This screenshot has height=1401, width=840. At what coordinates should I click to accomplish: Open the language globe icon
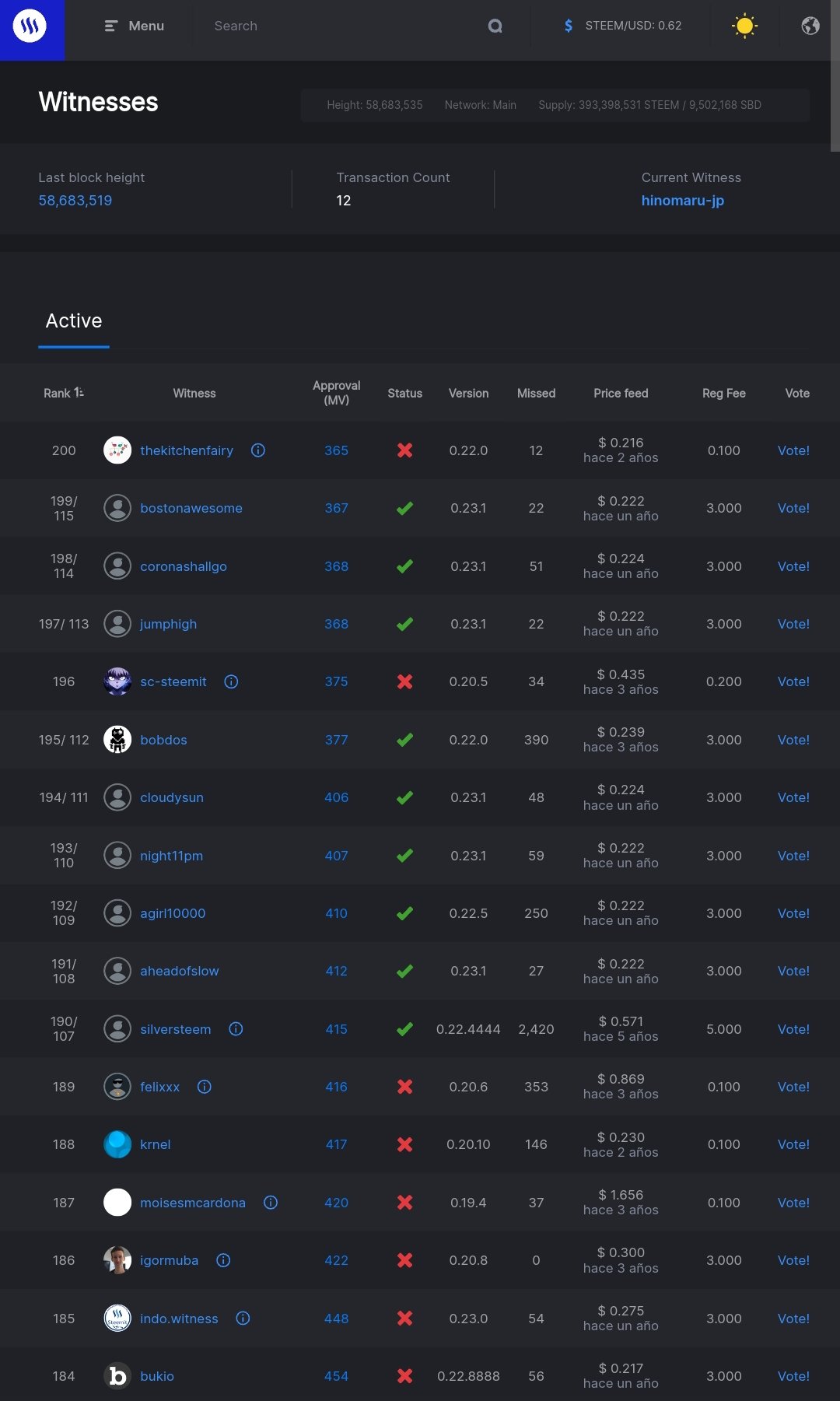(x=810, y=26)
